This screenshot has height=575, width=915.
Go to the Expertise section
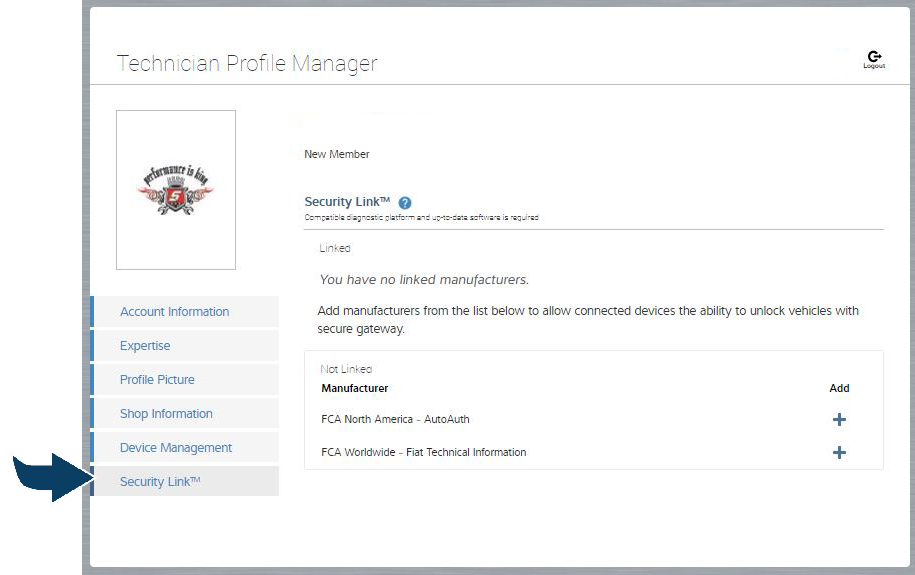click(145, 346)
